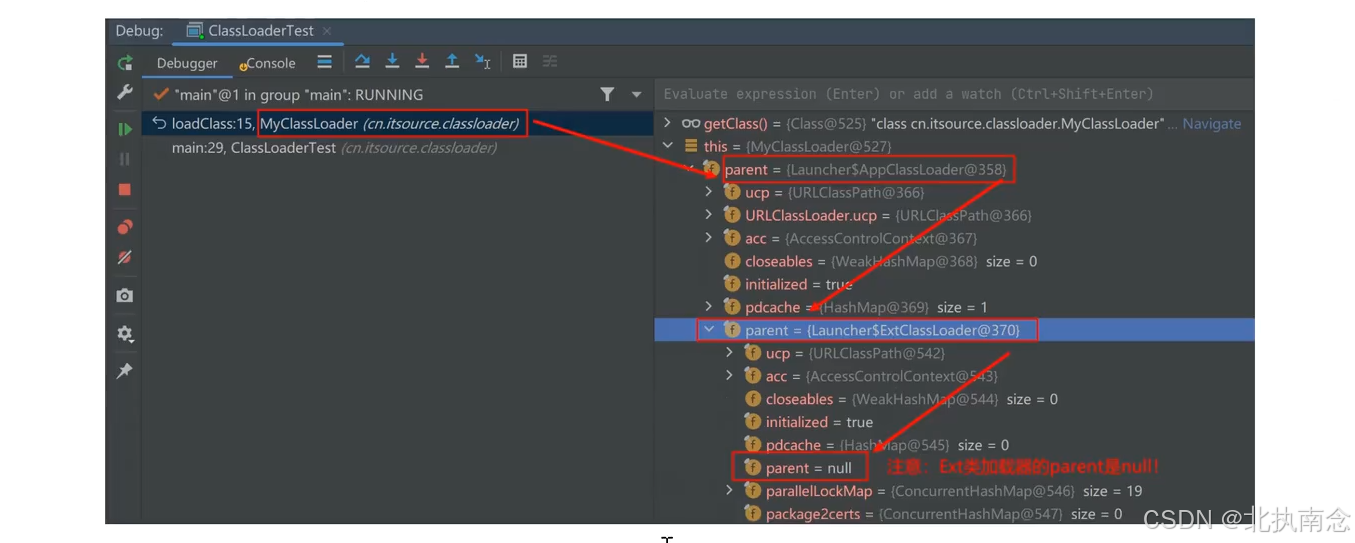Expand ucp = {URLClassPath@542} node
The height and width of the screenshot is (543, 1355).
(729, 353)
